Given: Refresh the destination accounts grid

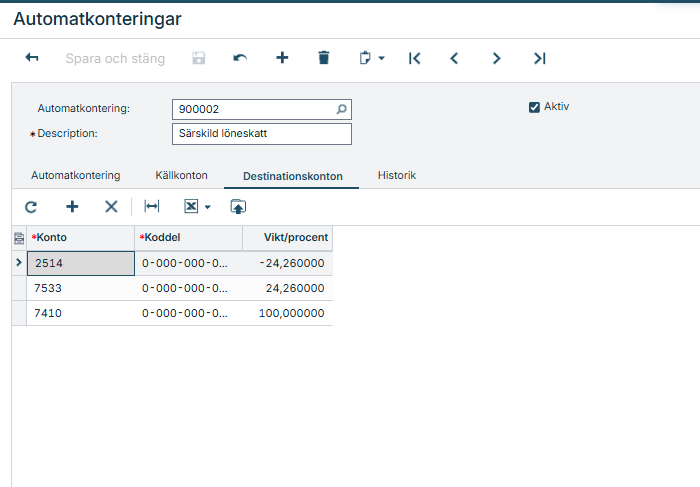Looking at the screenshot, I should tap(31, 207).
